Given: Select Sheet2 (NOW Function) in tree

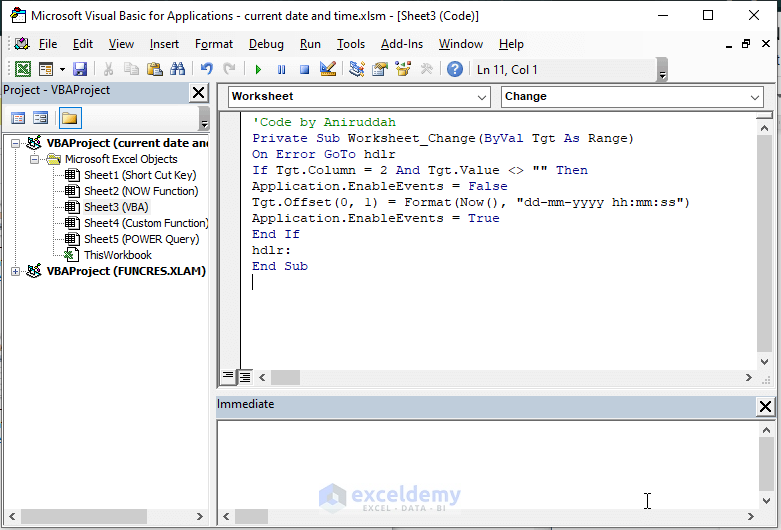Looking at the screenshot, I should point(141,191).
